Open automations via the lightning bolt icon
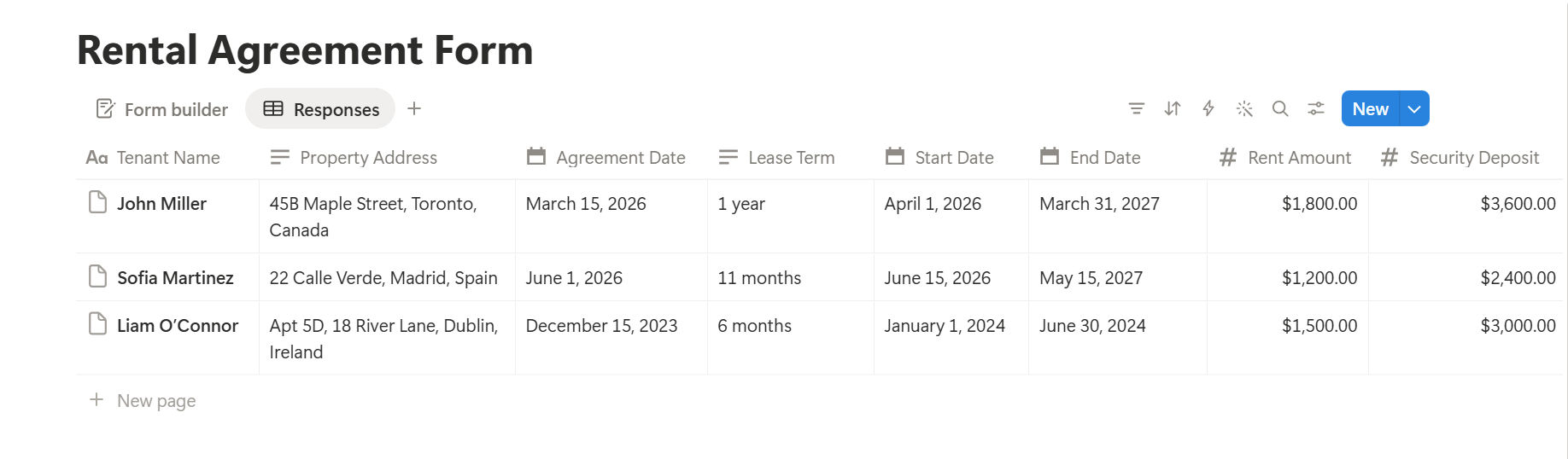The width and height of the screenshot is (1568, 459). pyautogui.click(x=1208, y=109)
